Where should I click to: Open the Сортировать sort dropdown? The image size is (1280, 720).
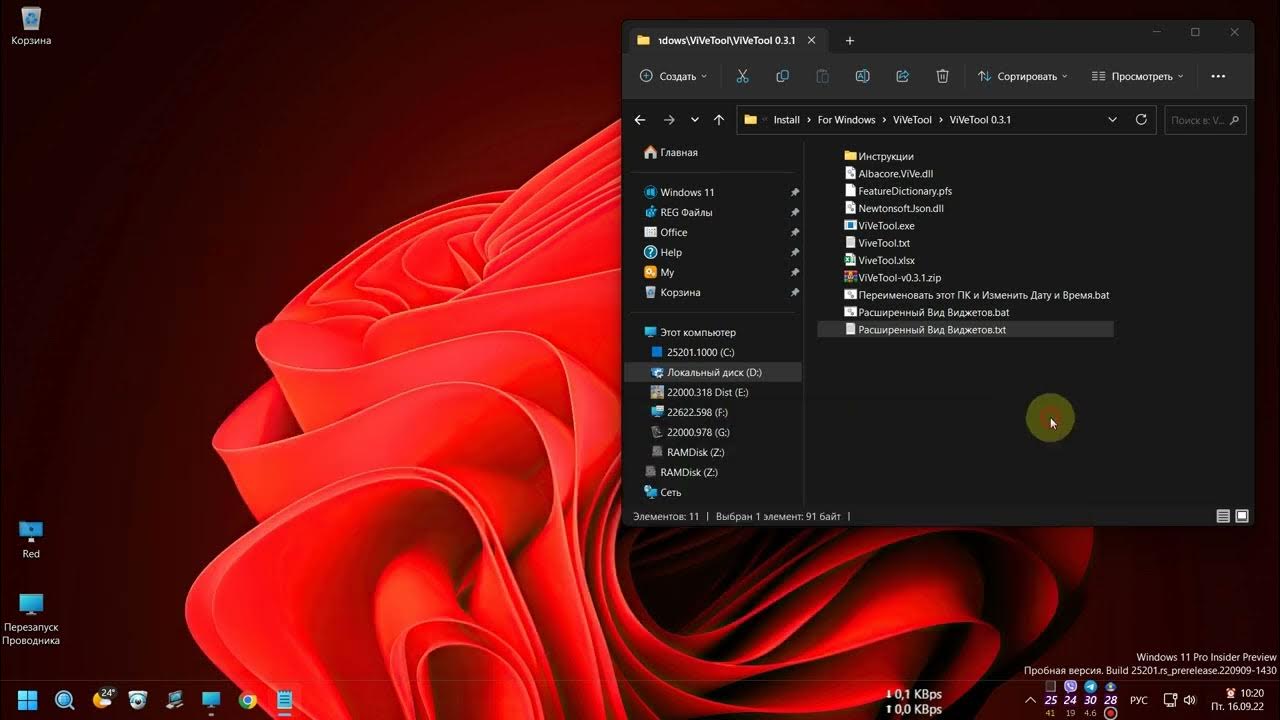click(x=1022, y=76)
